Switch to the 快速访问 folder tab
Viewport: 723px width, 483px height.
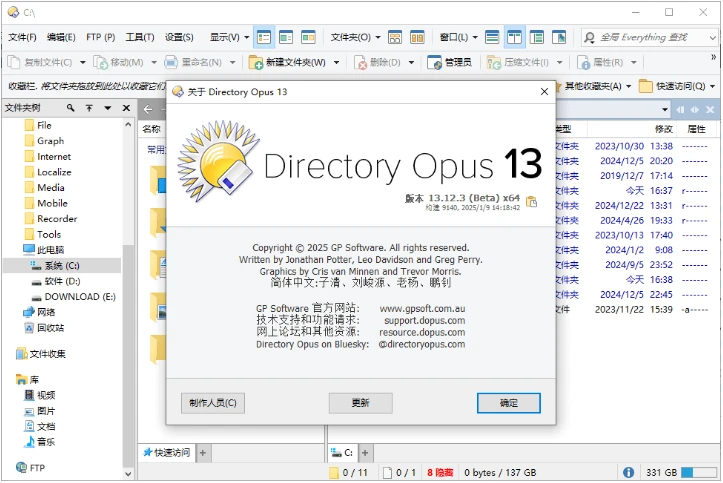coord(167,453)
